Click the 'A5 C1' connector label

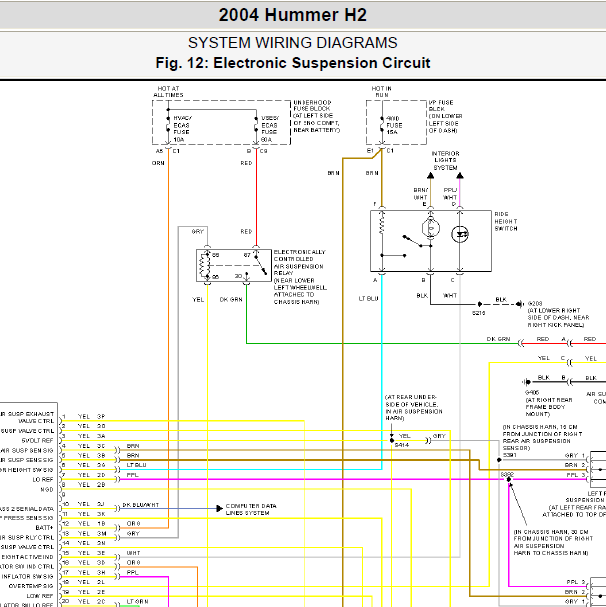(x=168, y=151)
